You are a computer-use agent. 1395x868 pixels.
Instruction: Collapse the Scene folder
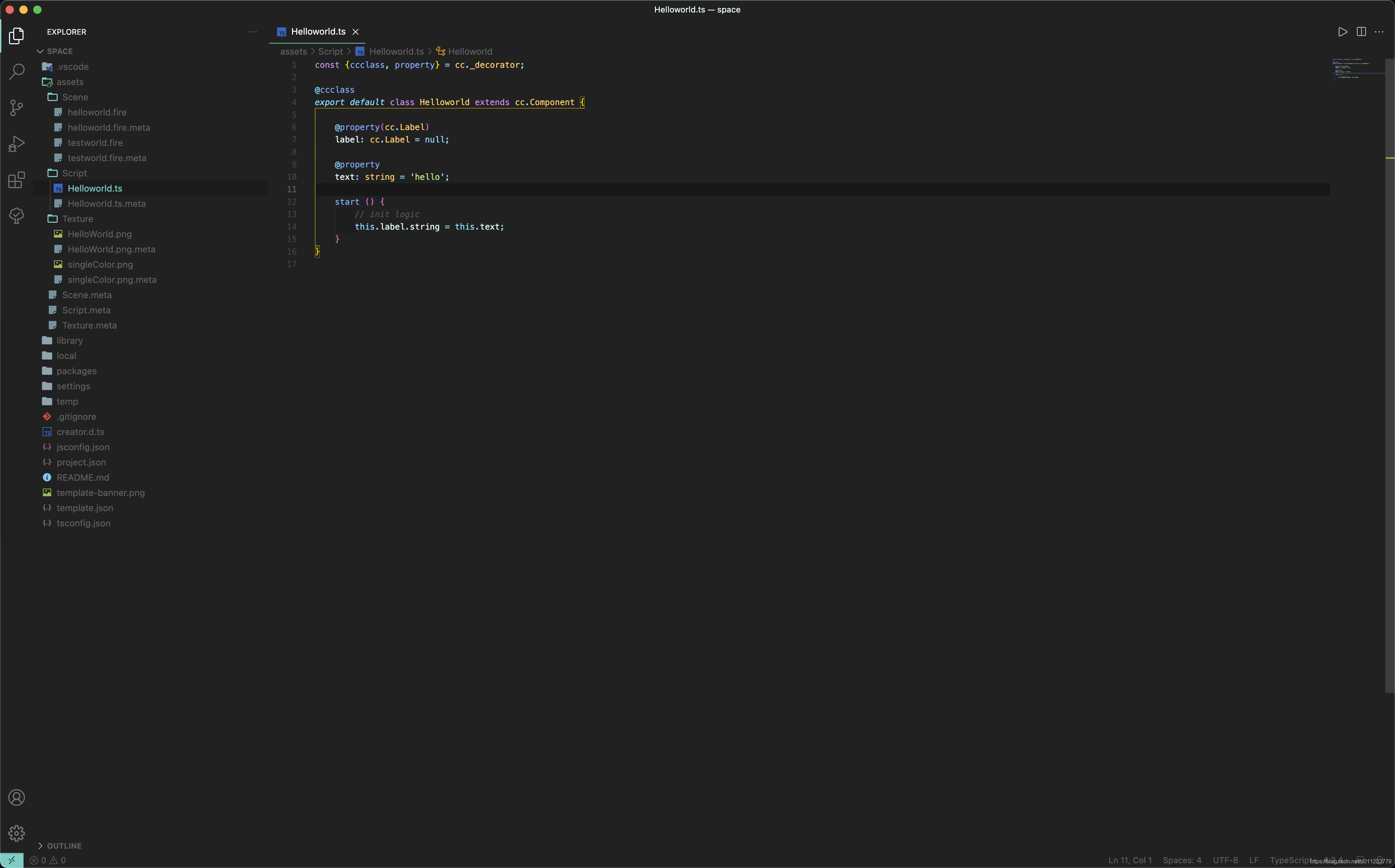point(75,97)
